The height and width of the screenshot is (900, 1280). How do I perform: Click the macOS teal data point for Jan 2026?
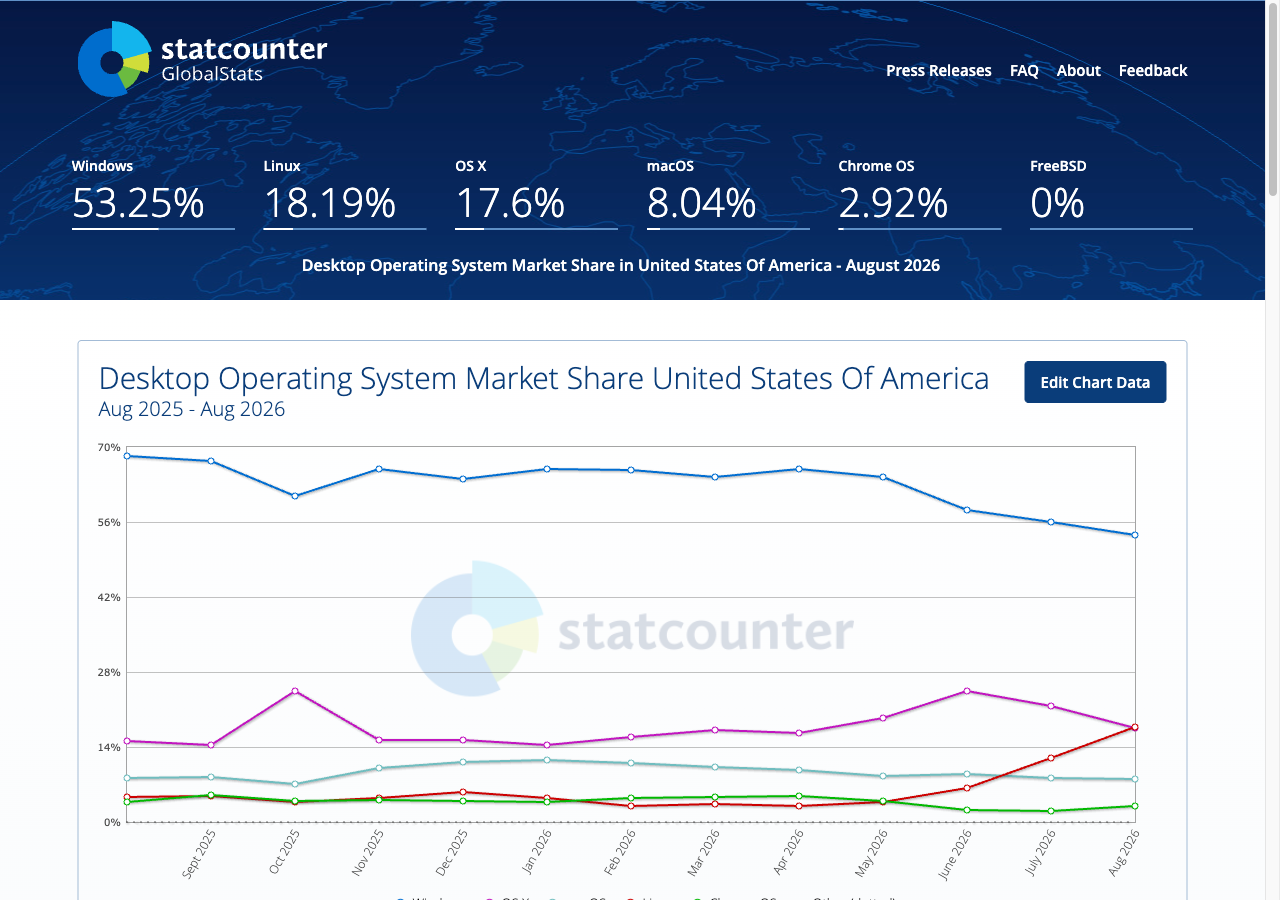click(x=547, y=760)
